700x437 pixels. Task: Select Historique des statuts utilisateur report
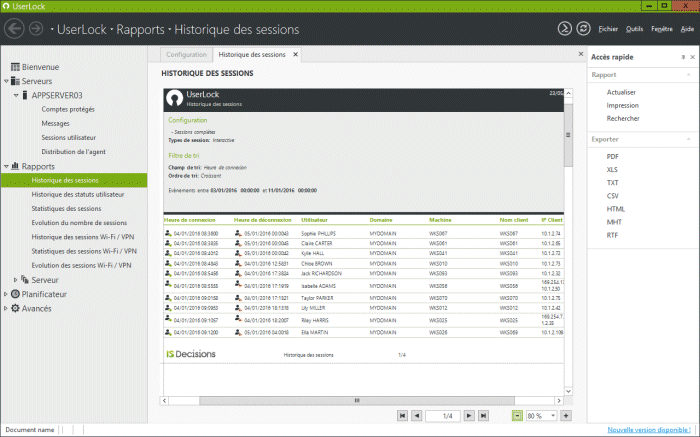78,195
